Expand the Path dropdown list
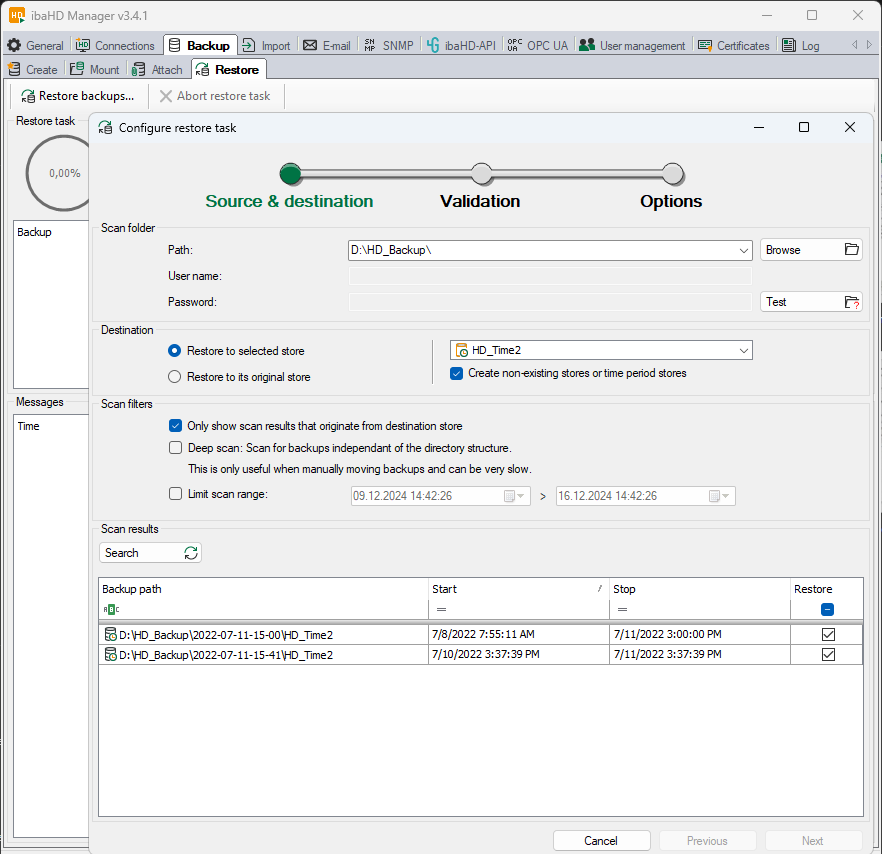The width and height of the screenshot is (882, 854). 743,250
